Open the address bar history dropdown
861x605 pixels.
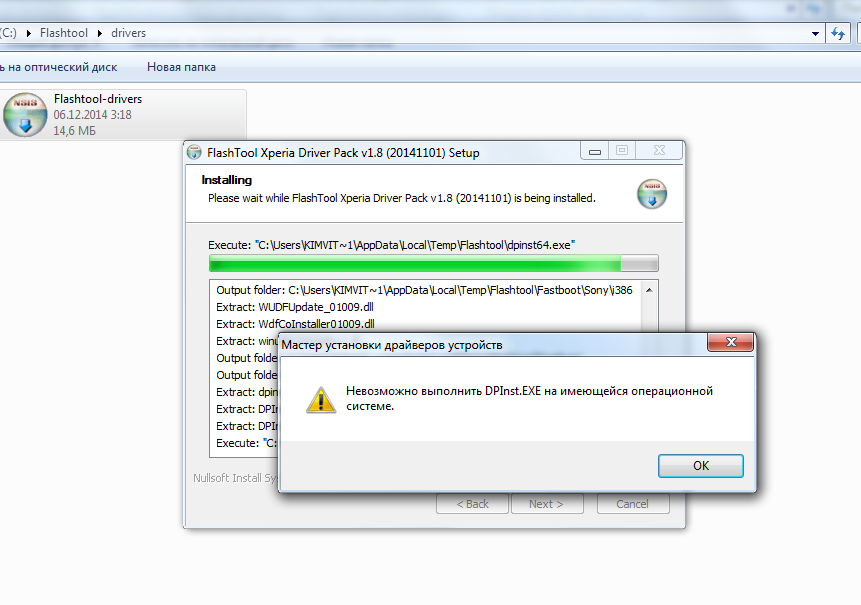click(815, 33)
